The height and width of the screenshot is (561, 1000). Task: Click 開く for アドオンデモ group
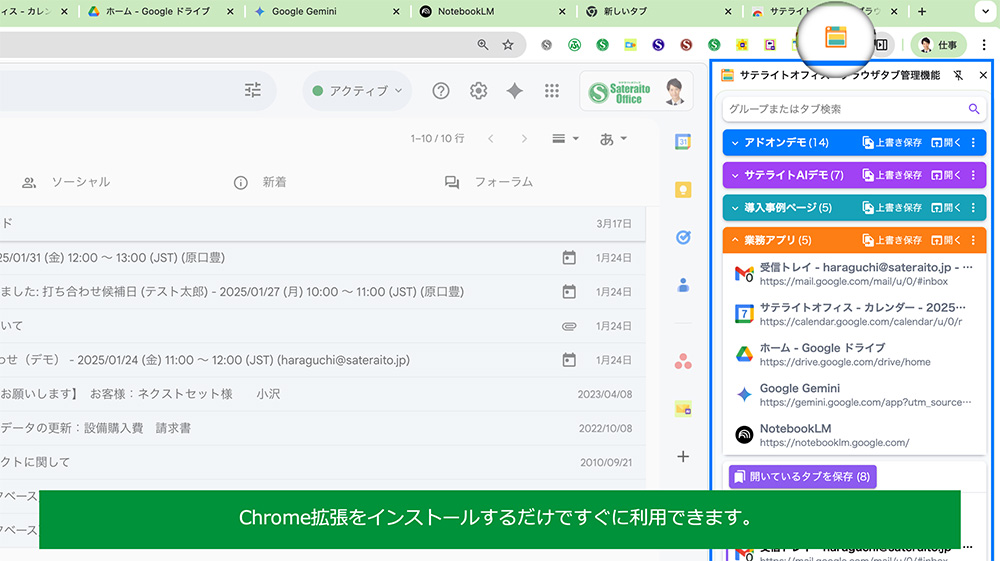946,143
